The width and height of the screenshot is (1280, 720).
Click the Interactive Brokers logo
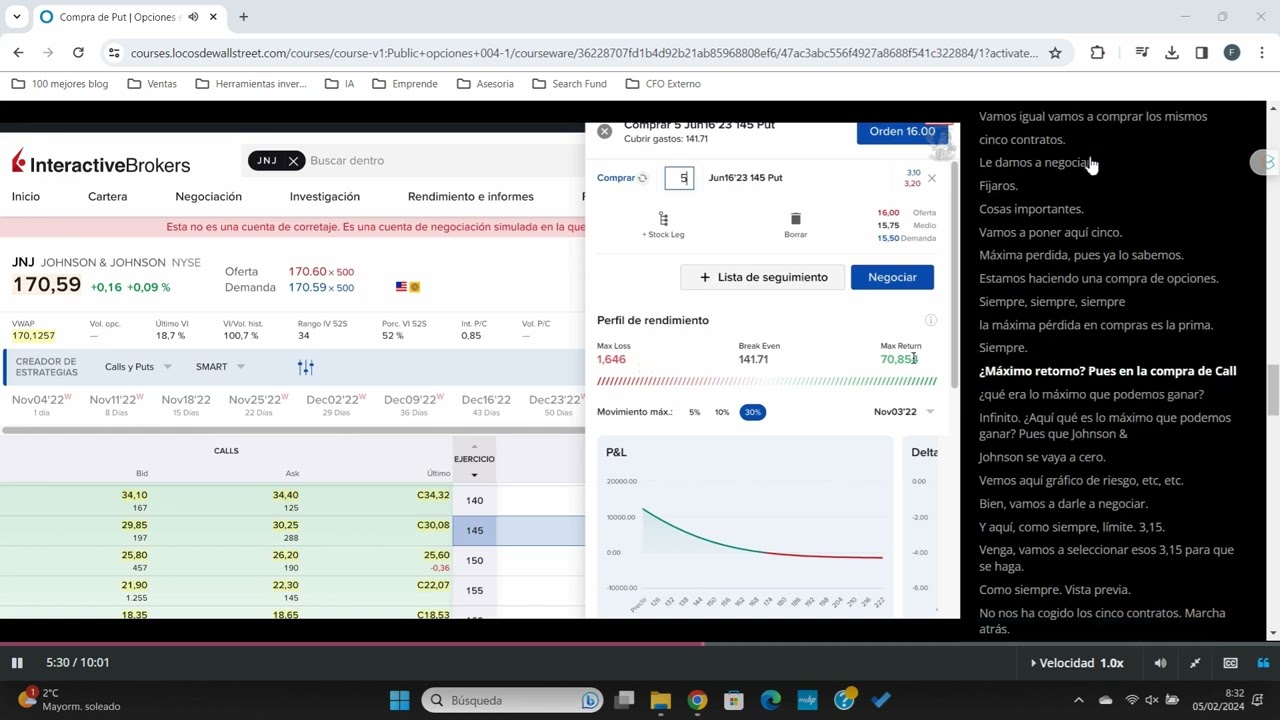coord(101,163)
